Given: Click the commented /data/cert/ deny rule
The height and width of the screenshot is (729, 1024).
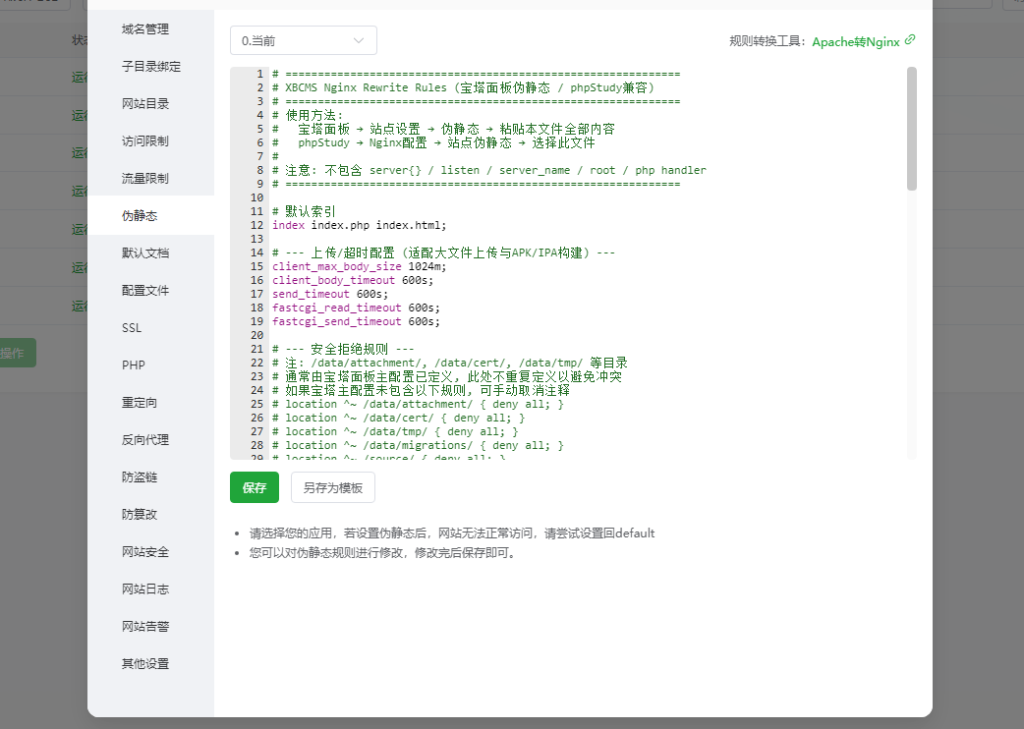Looking at the screenshot, I should (x=398, y=418).
